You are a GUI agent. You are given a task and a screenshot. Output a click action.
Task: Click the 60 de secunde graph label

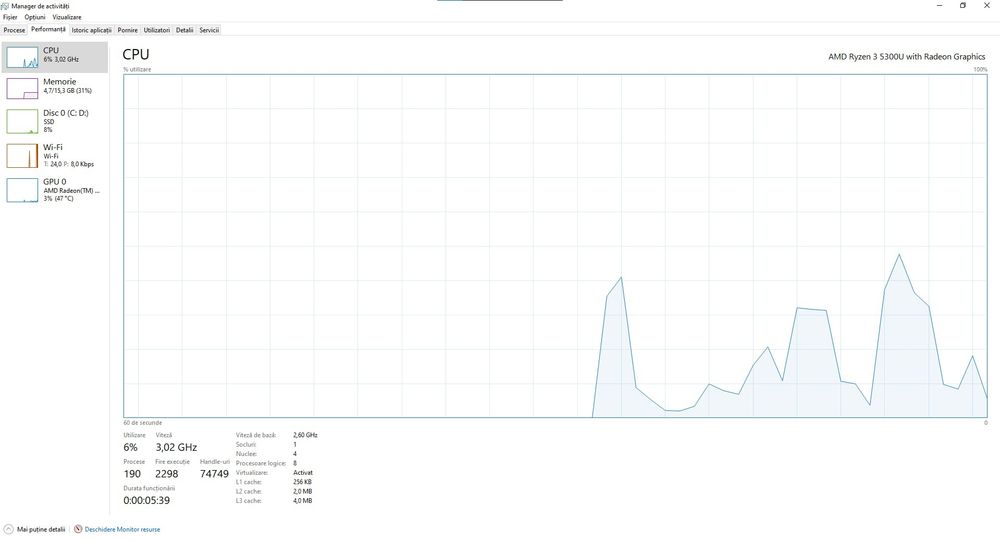click(x=143, y=423)
